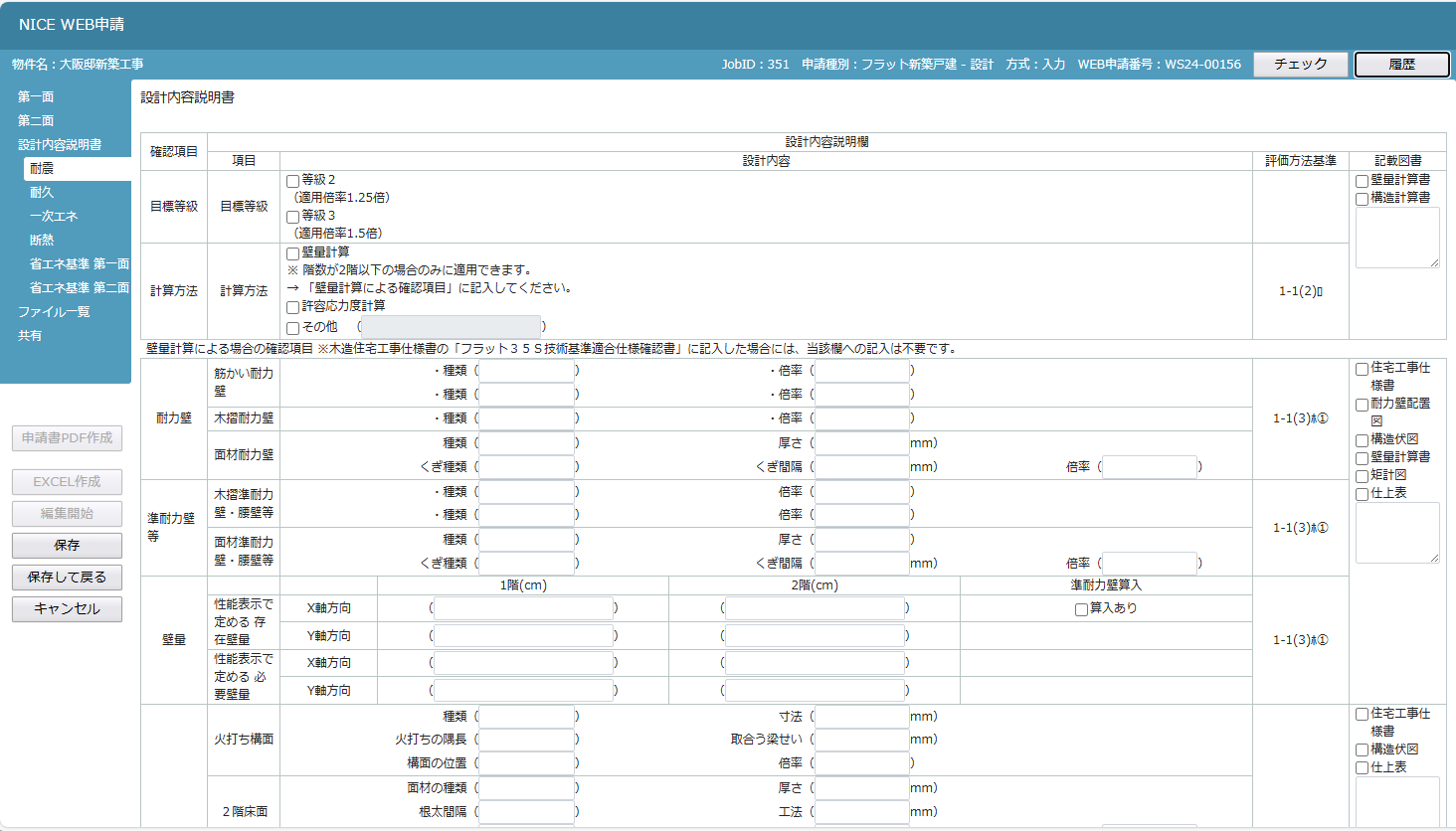This screenshot has height=831, width=1456.
Task: Select 設計内容説明書 in the sidebar
Action: pos(60,144)
